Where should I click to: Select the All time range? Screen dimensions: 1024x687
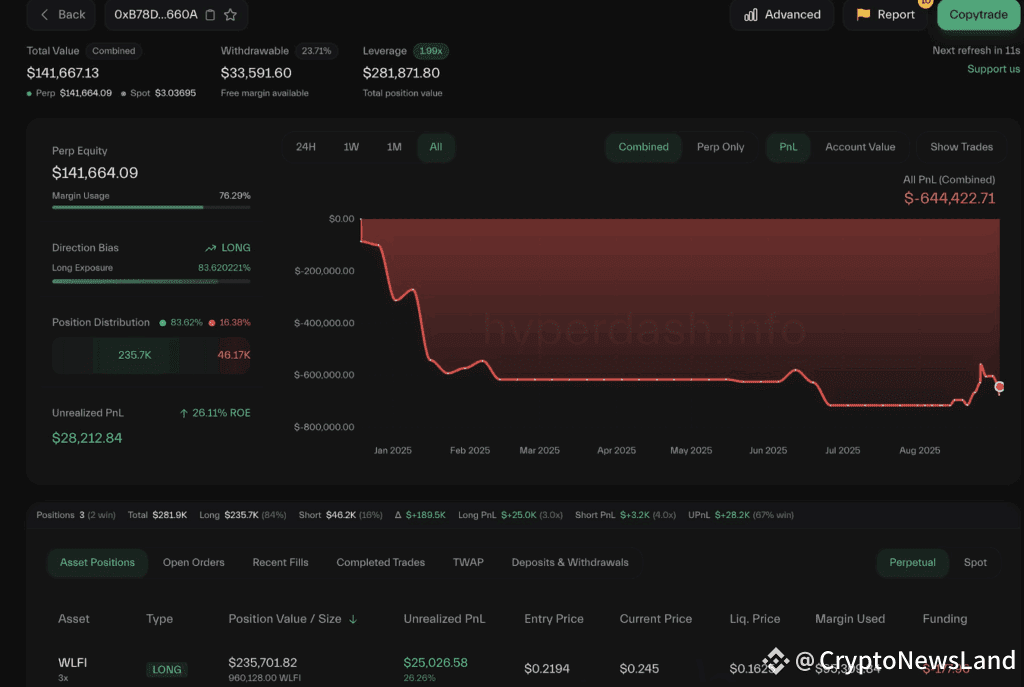coord(436,147)
